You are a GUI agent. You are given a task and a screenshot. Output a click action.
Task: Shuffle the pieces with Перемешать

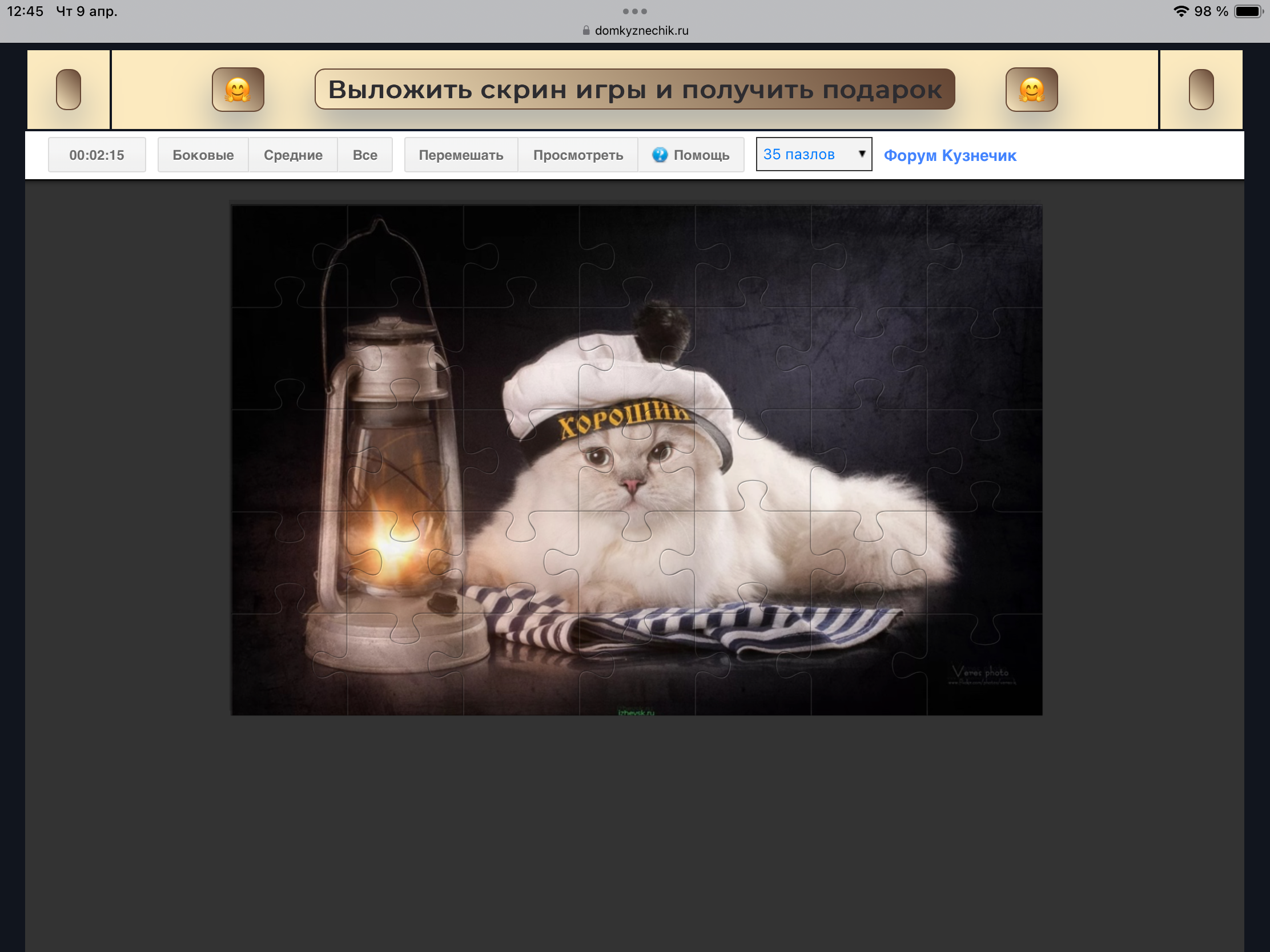(x=460, y=155)
